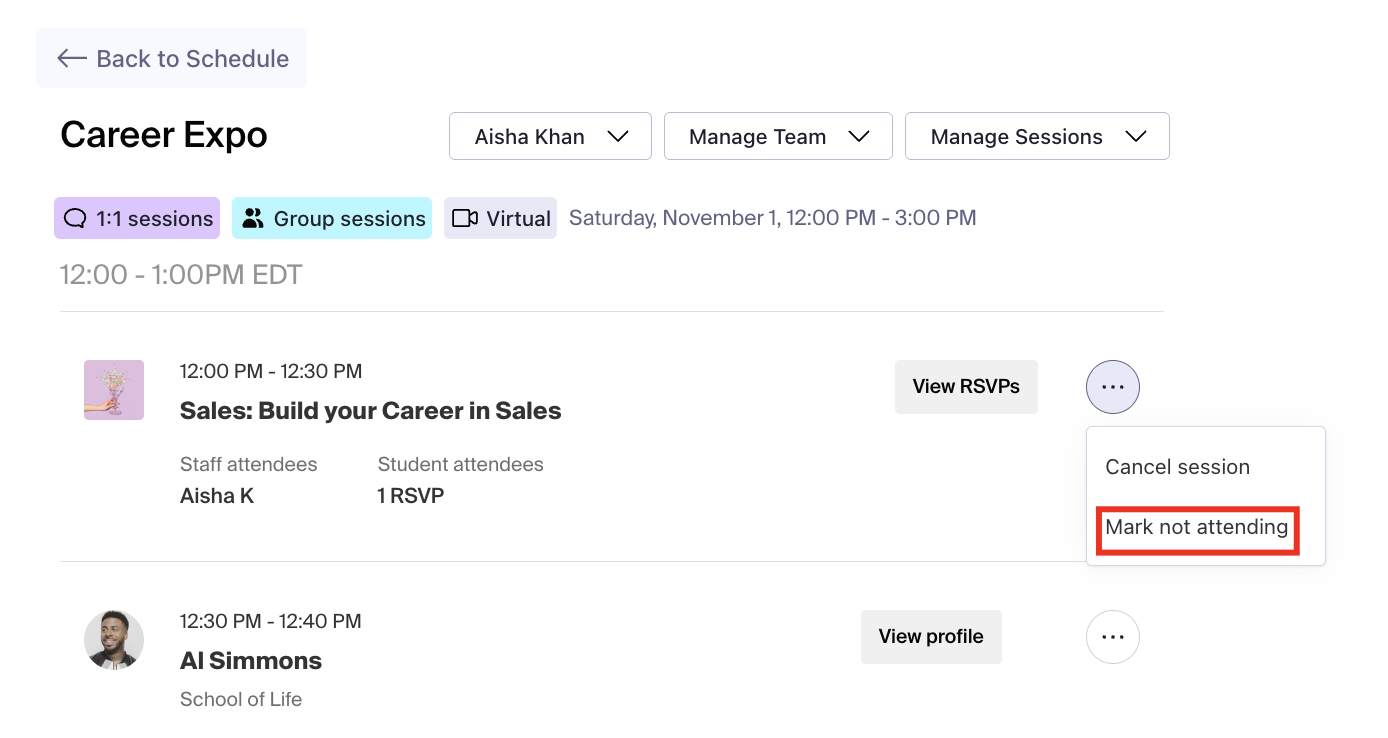Viewport: 1388px width, 738px height.
Task: Click the back arrow icon
Action: 72,58
